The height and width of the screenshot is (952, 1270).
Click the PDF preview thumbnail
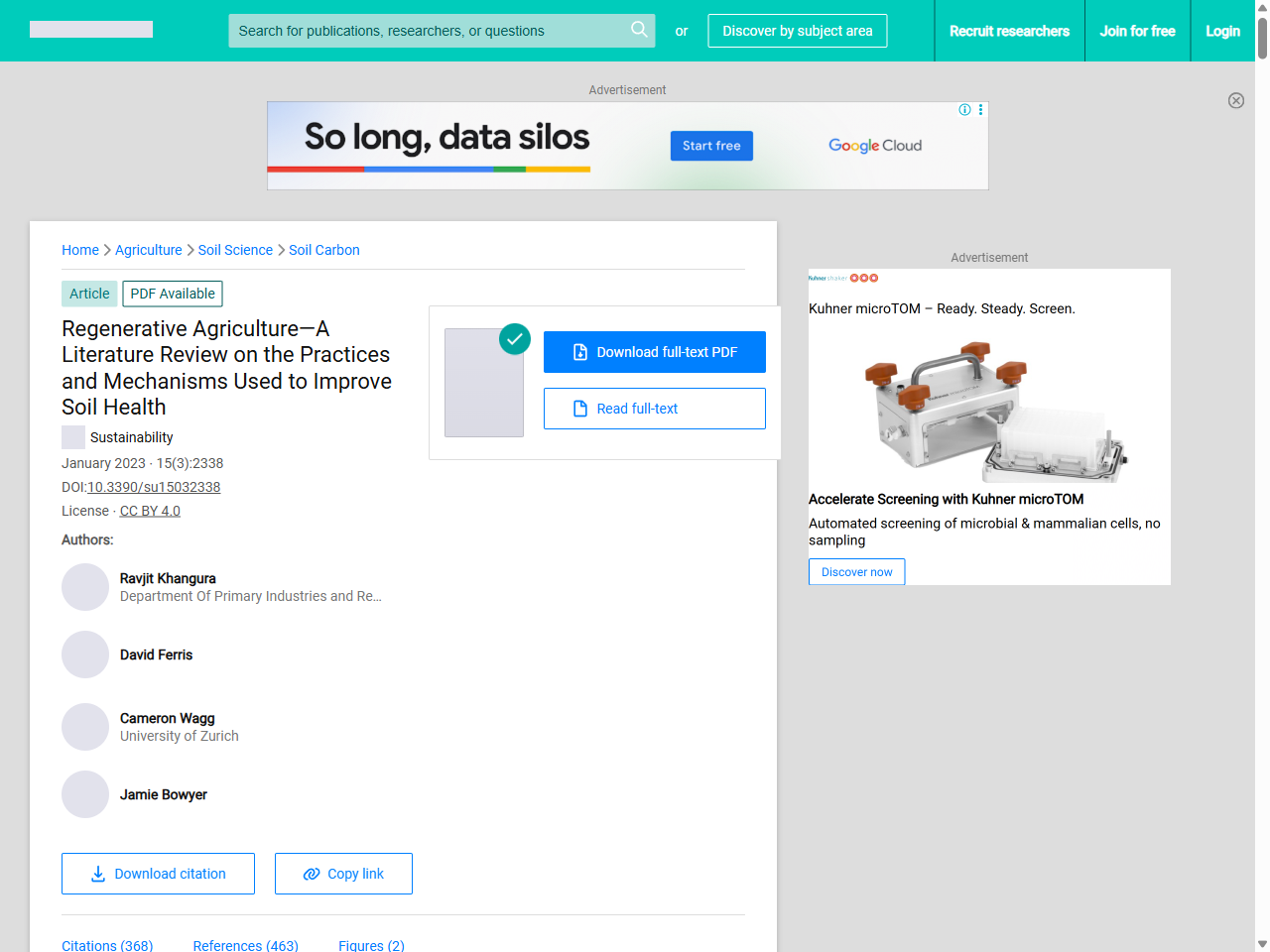(484, 383)
